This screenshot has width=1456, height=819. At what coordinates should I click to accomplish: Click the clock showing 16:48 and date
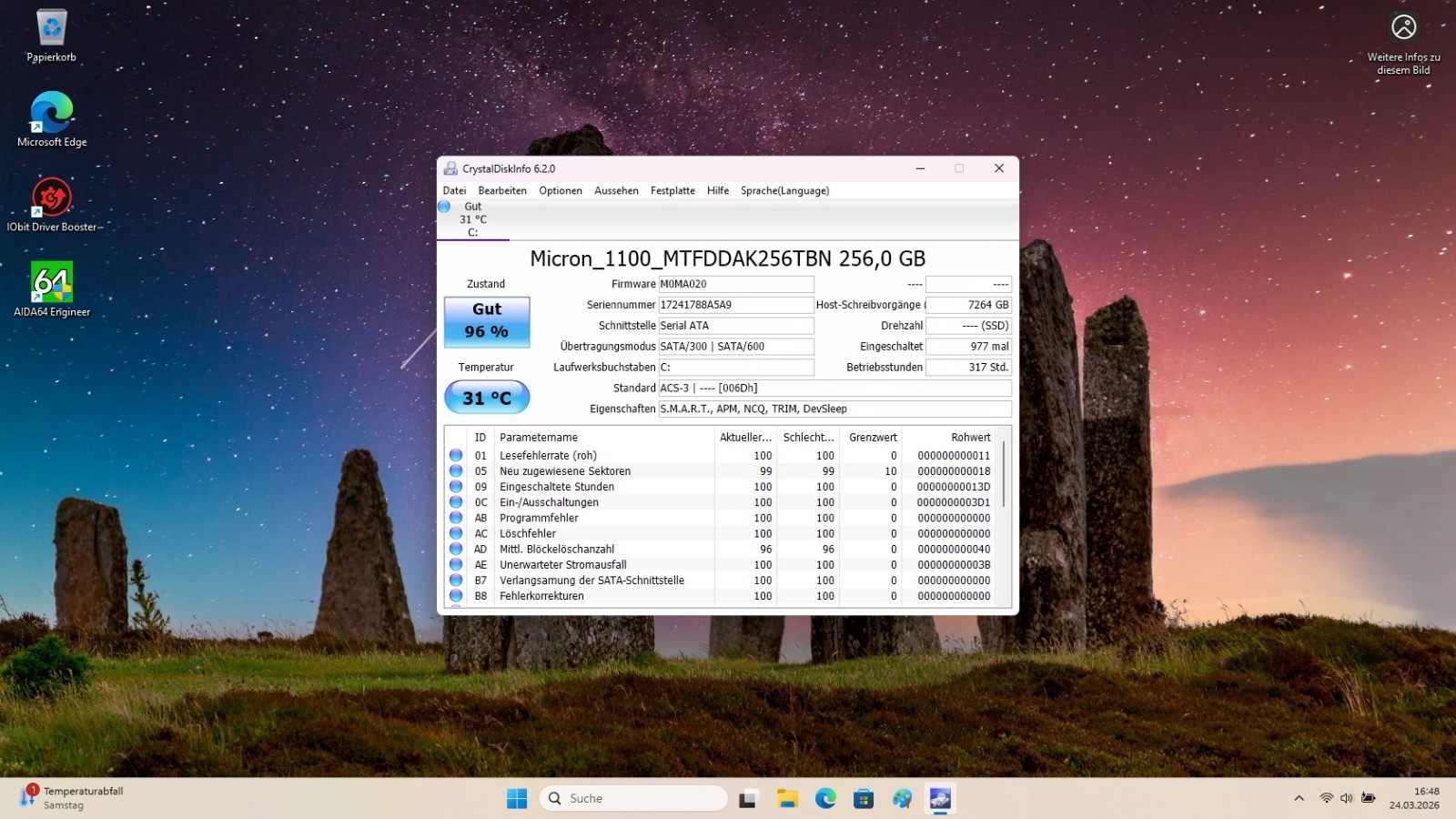click(1414, 798)
